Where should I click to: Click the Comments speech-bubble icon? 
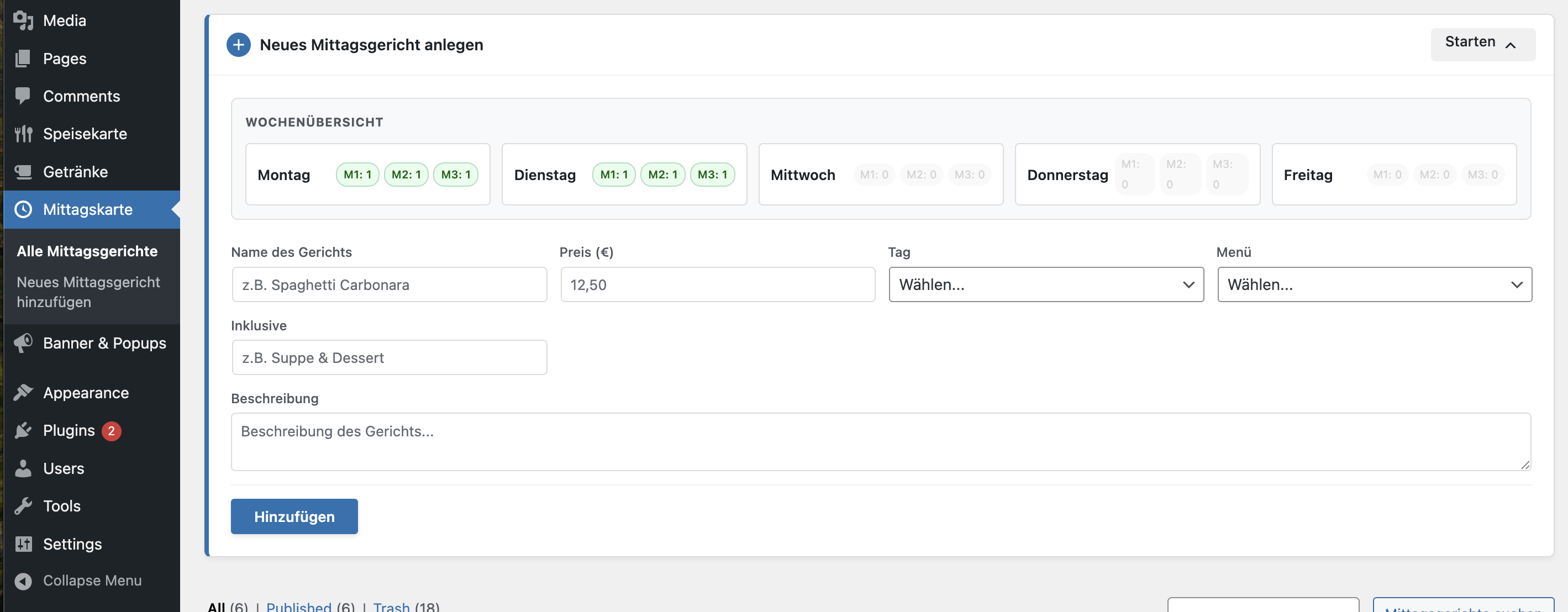pos(23,96)
